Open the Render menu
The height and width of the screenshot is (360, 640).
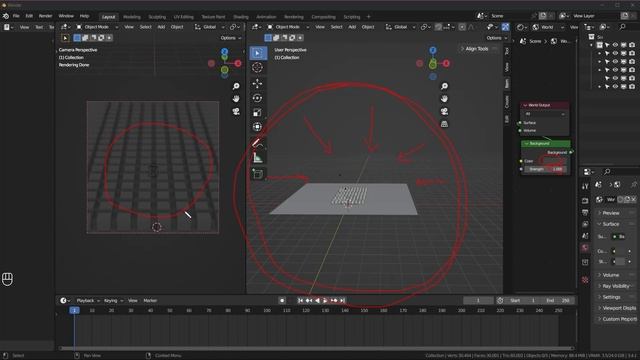coord(45,16)
